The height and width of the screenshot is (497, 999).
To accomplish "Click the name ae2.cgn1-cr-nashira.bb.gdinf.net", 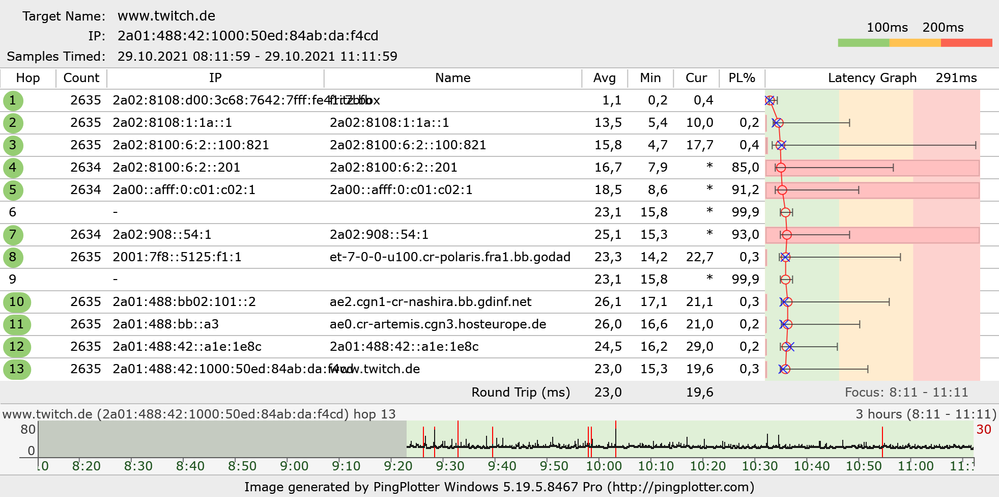I will 432,302.
